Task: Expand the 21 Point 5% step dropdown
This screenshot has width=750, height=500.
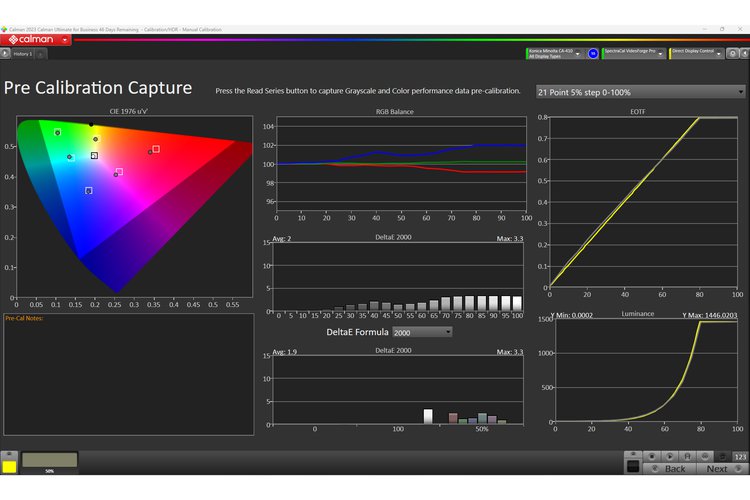Action: [x=641, y=92]
